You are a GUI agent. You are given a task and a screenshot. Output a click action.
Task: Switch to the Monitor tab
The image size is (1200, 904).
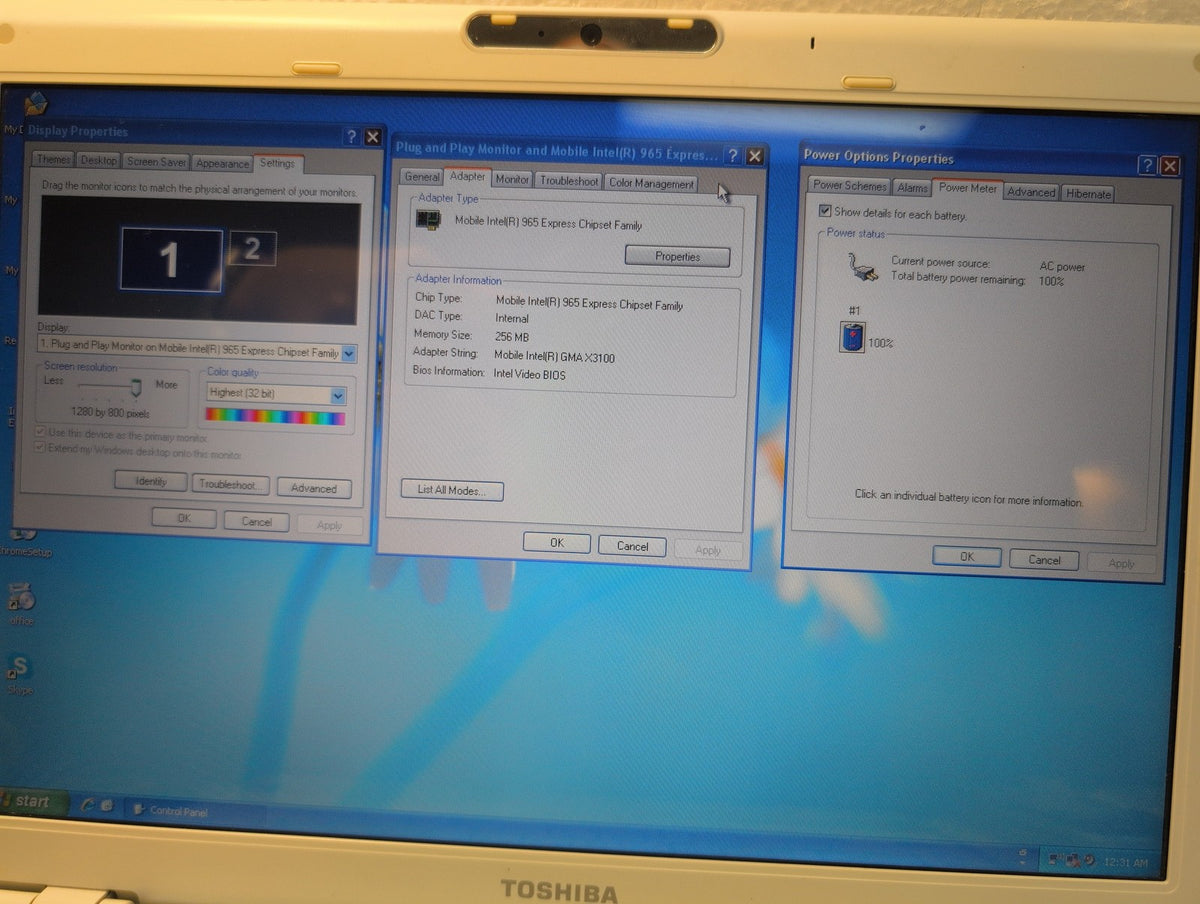pos(512,179)
